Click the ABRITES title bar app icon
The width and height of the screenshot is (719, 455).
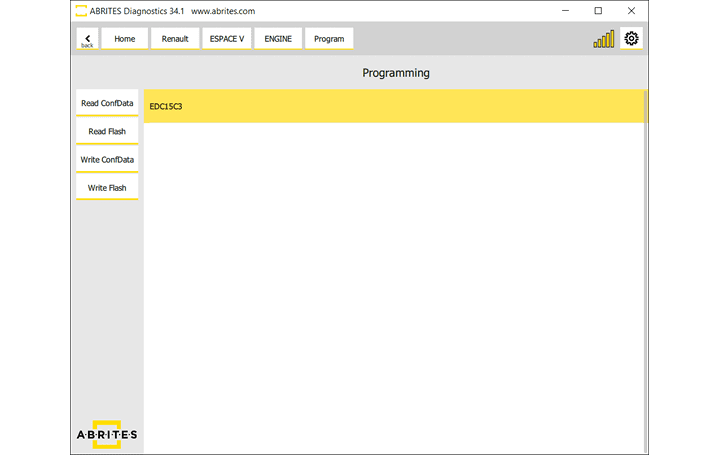click(81, 11)
